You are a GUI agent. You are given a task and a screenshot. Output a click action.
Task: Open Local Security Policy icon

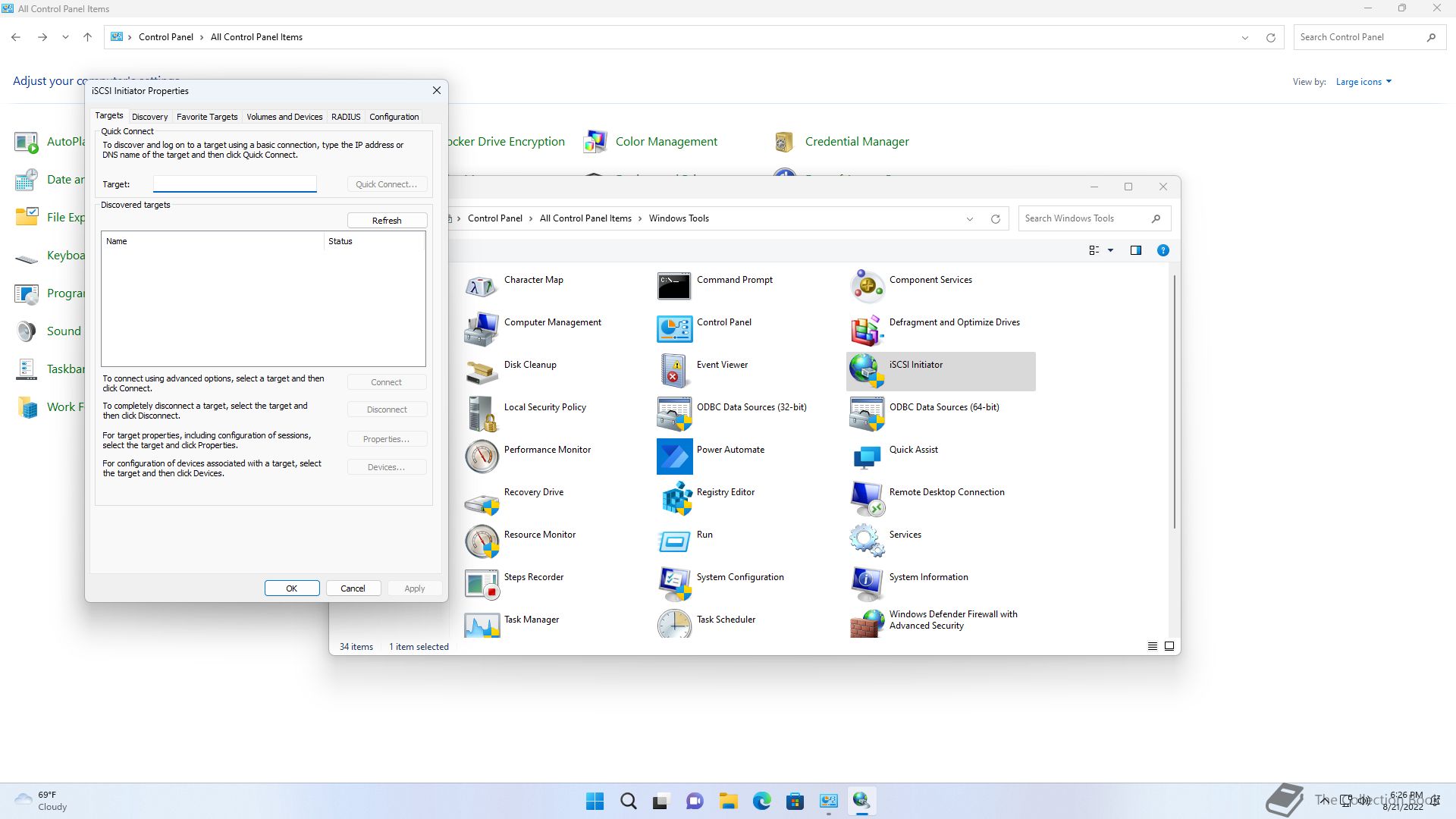click(x=482, y=414)
